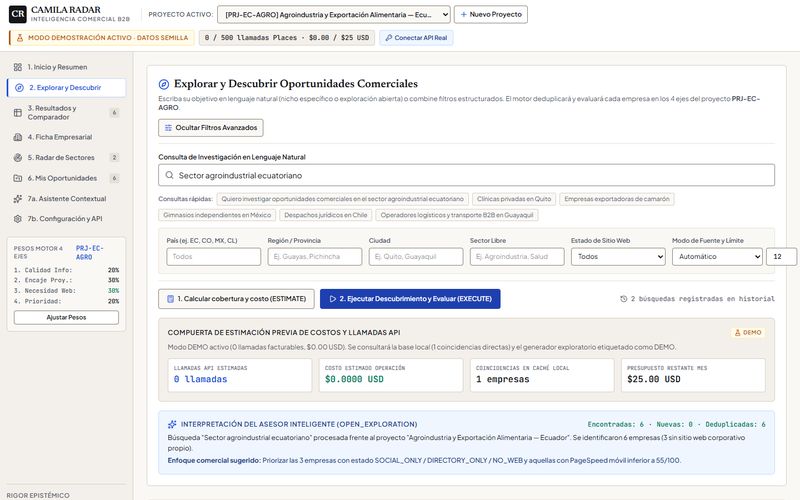The height and width of the screenshot is (500, 800).
Task: Pick quick query about sector agroindustrial ecuatoriano
Action: pyautogui.click(x=342, y=199)
